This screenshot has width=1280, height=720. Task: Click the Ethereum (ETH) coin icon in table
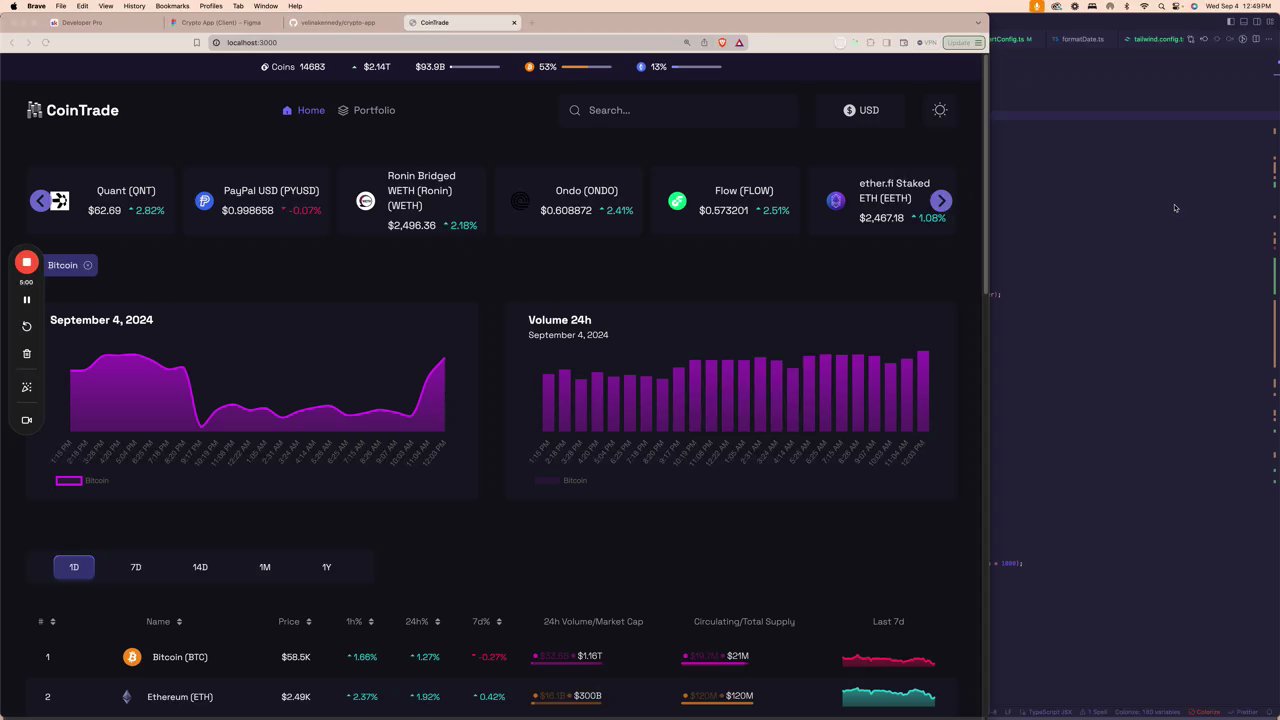pyautogui.click(x=126, y=697)
